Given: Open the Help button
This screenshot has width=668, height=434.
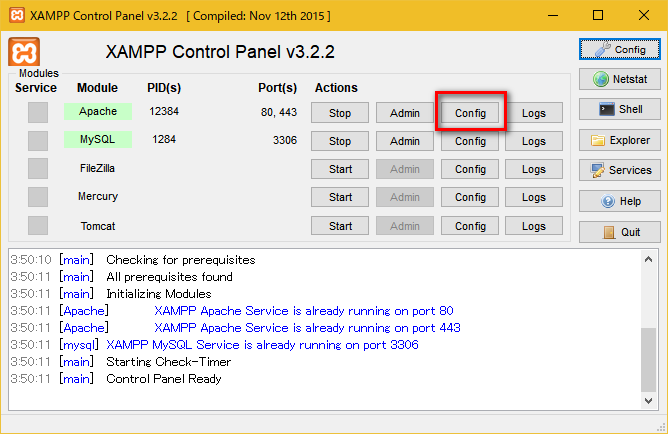Looking at the screenshot, I should pos(620,201).
